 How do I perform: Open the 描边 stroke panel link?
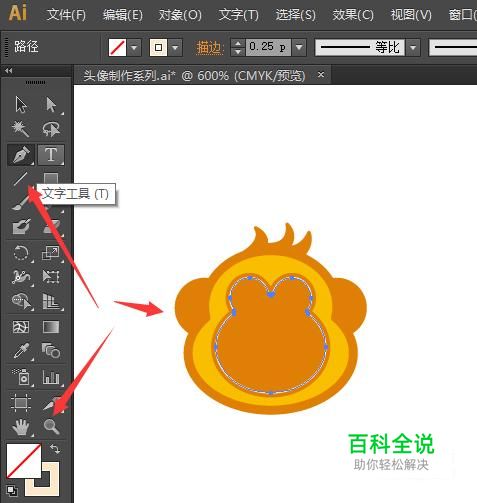209,48
